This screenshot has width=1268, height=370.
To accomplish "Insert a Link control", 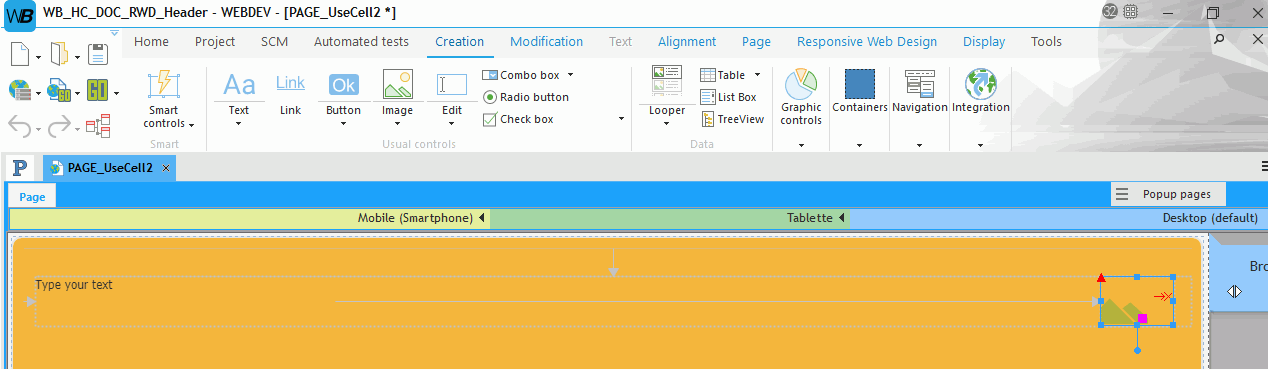I will [x=290, y=93].
